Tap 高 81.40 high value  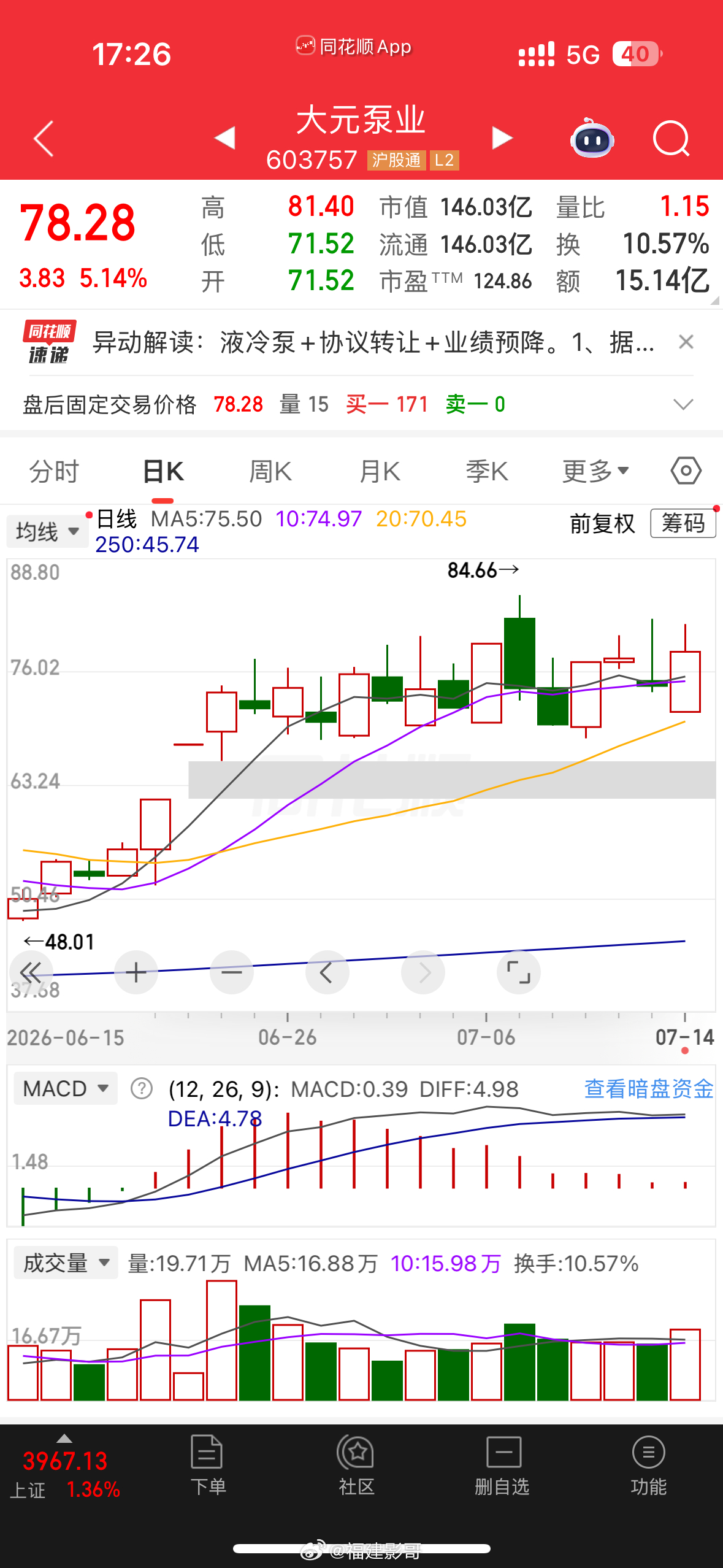pyautogui.click(x=277, y=207)
